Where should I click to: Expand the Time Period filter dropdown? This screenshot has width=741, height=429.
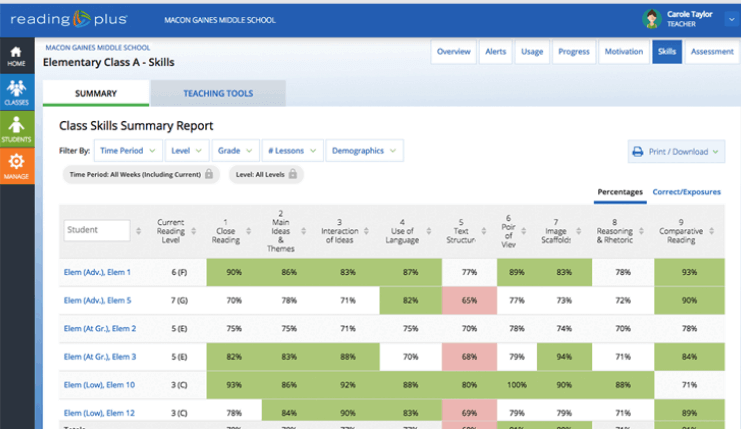[128, 151]
